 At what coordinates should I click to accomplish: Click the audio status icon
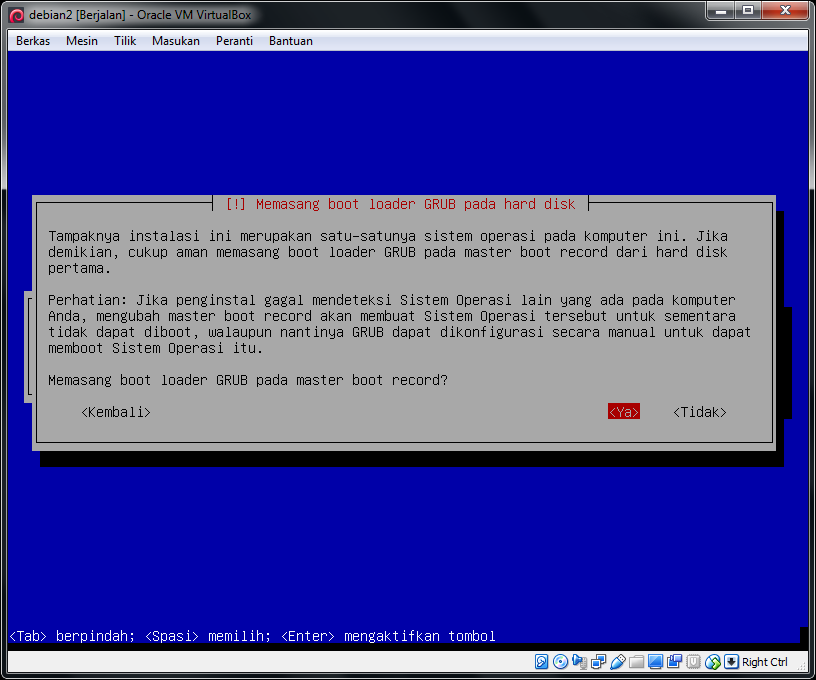[x=579, y=662]
